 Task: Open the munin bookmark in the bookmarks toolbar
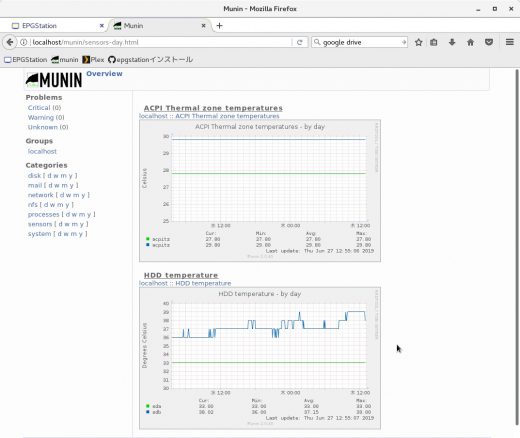65,60
